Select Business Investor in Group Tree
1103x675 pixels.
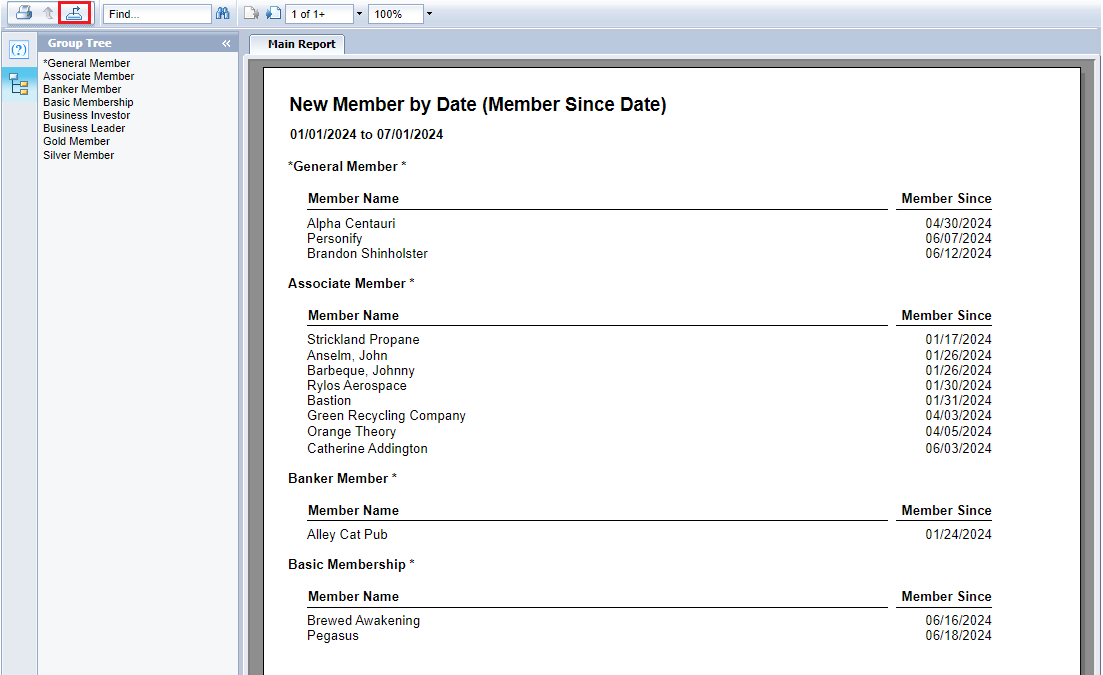(x=87, y=115)
